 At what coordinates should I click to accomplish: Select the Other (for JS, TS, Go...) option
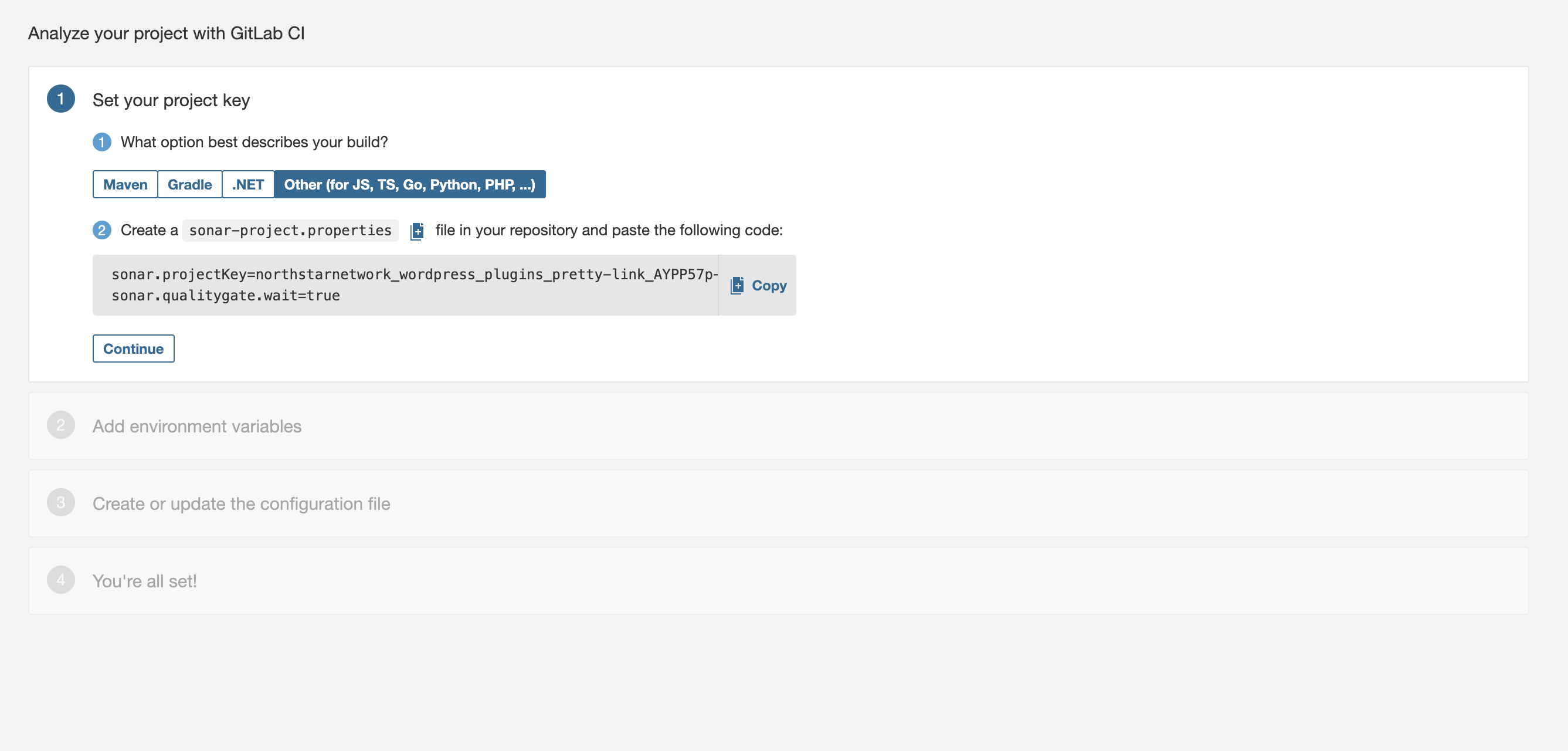click(410, 185)
